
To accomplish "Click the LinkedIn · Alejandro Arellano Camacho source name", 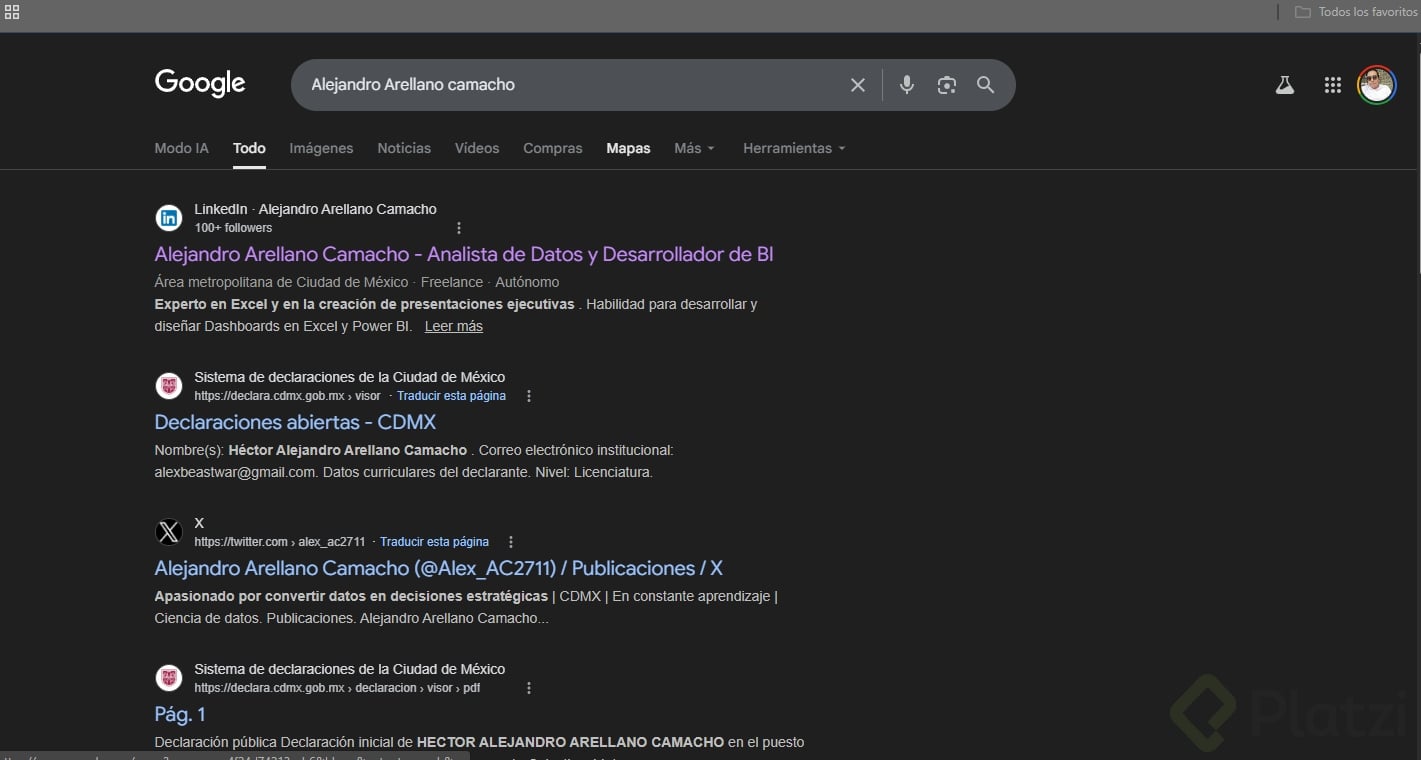I will tap(315, 209).
